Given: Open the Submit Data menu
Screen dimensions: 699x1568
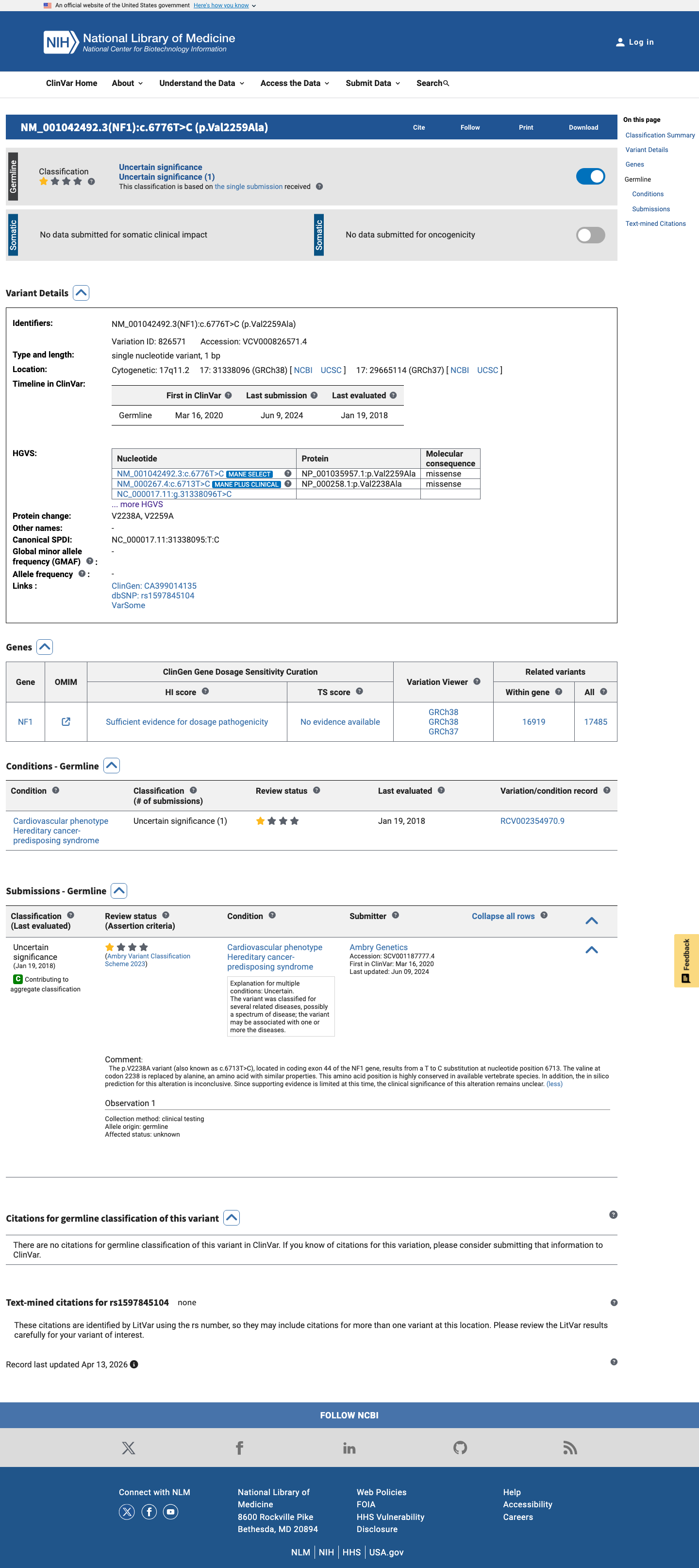Looking at the screenshot, I should [x=373, y=84].
